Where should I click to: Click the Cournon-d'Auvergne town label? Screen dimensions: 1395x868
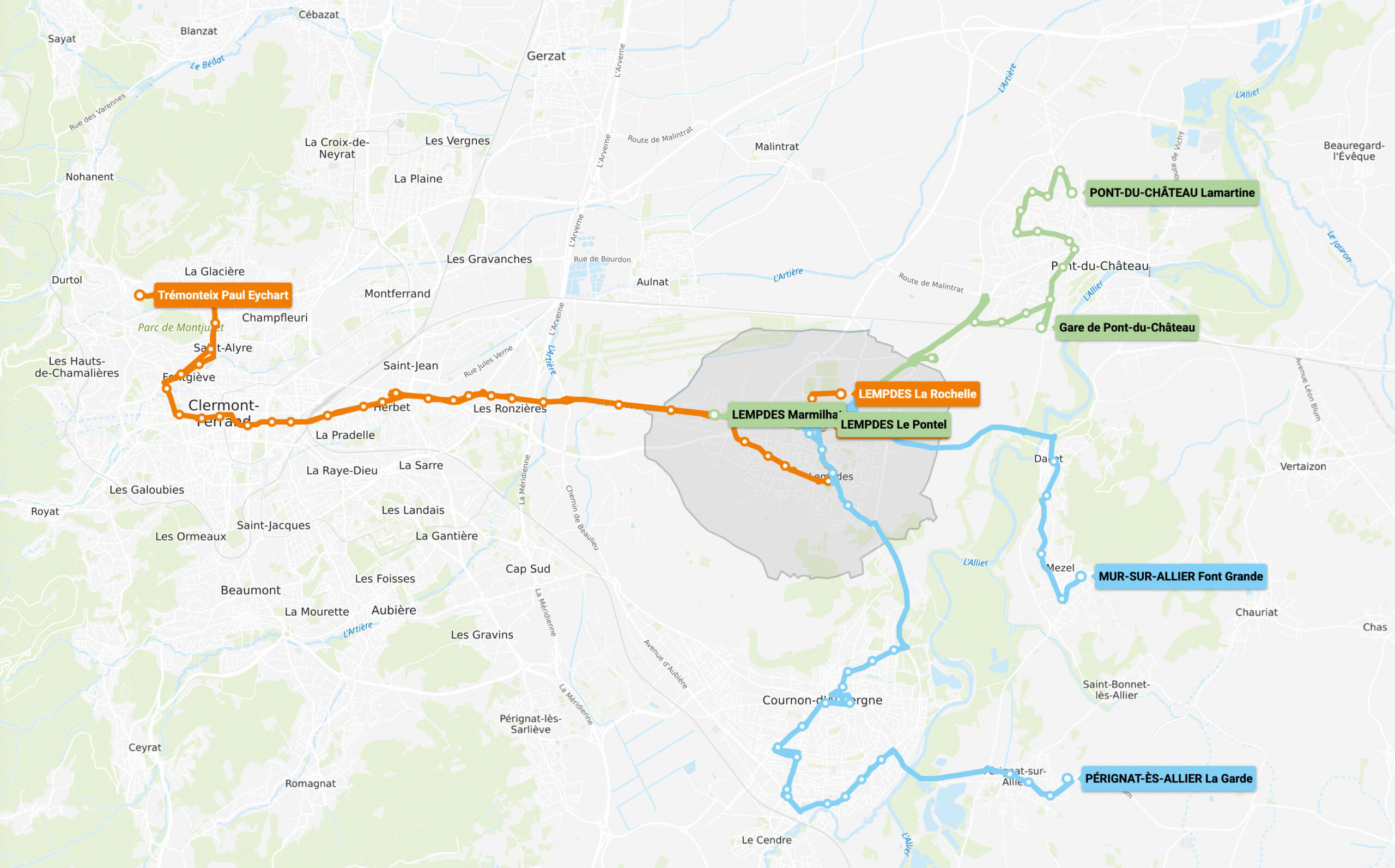coord(822,700)
